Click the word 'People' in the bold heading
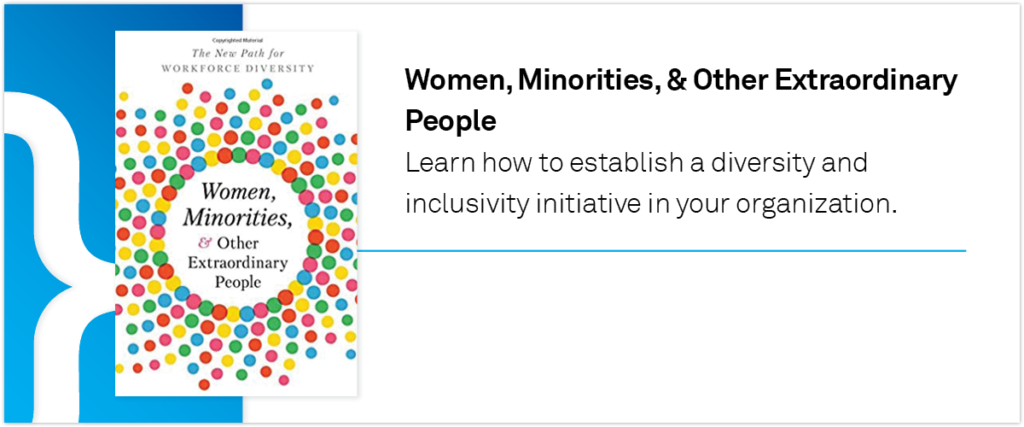 pyautogui.click(x=450, y=120)
